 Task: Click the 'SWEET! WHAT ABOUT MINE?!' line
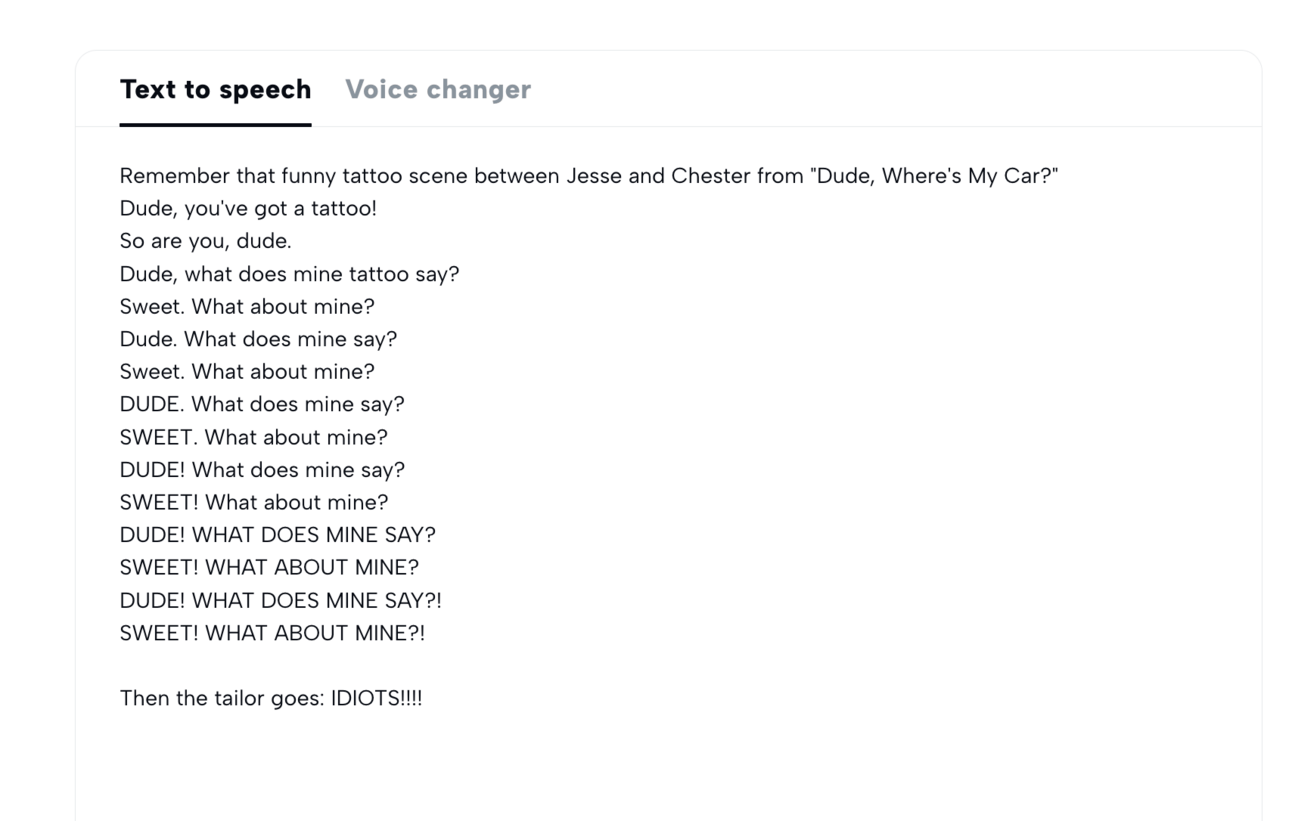coord(272,633)
